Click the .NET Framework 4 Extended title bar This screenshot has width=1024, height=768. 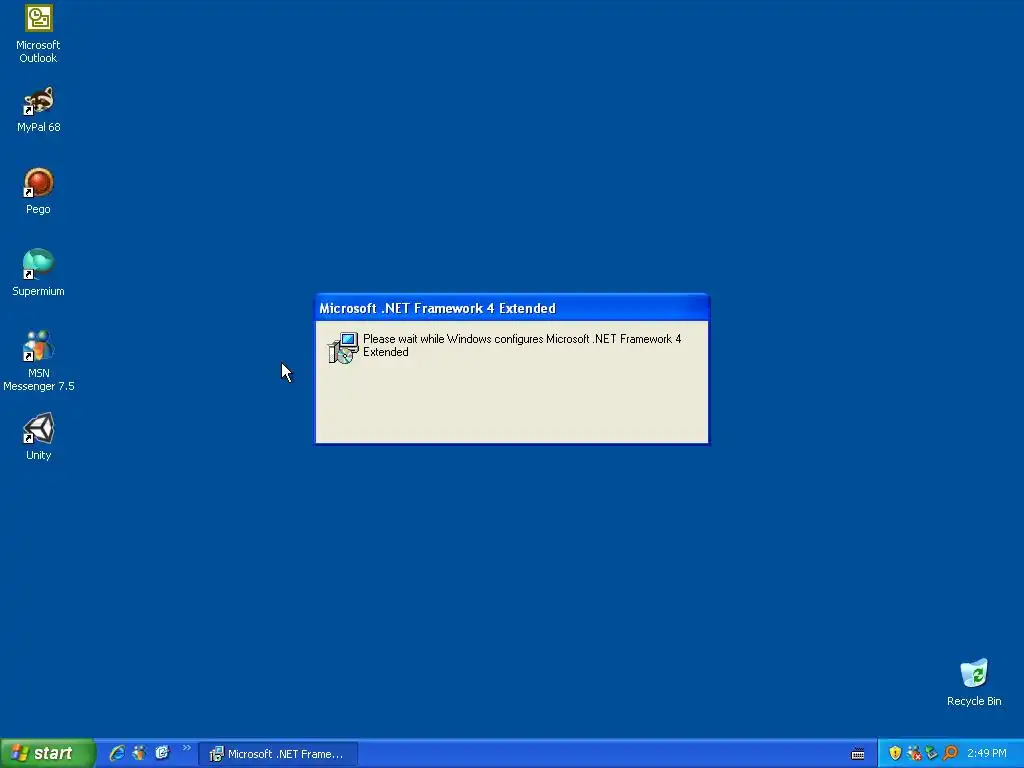point(512,308)
